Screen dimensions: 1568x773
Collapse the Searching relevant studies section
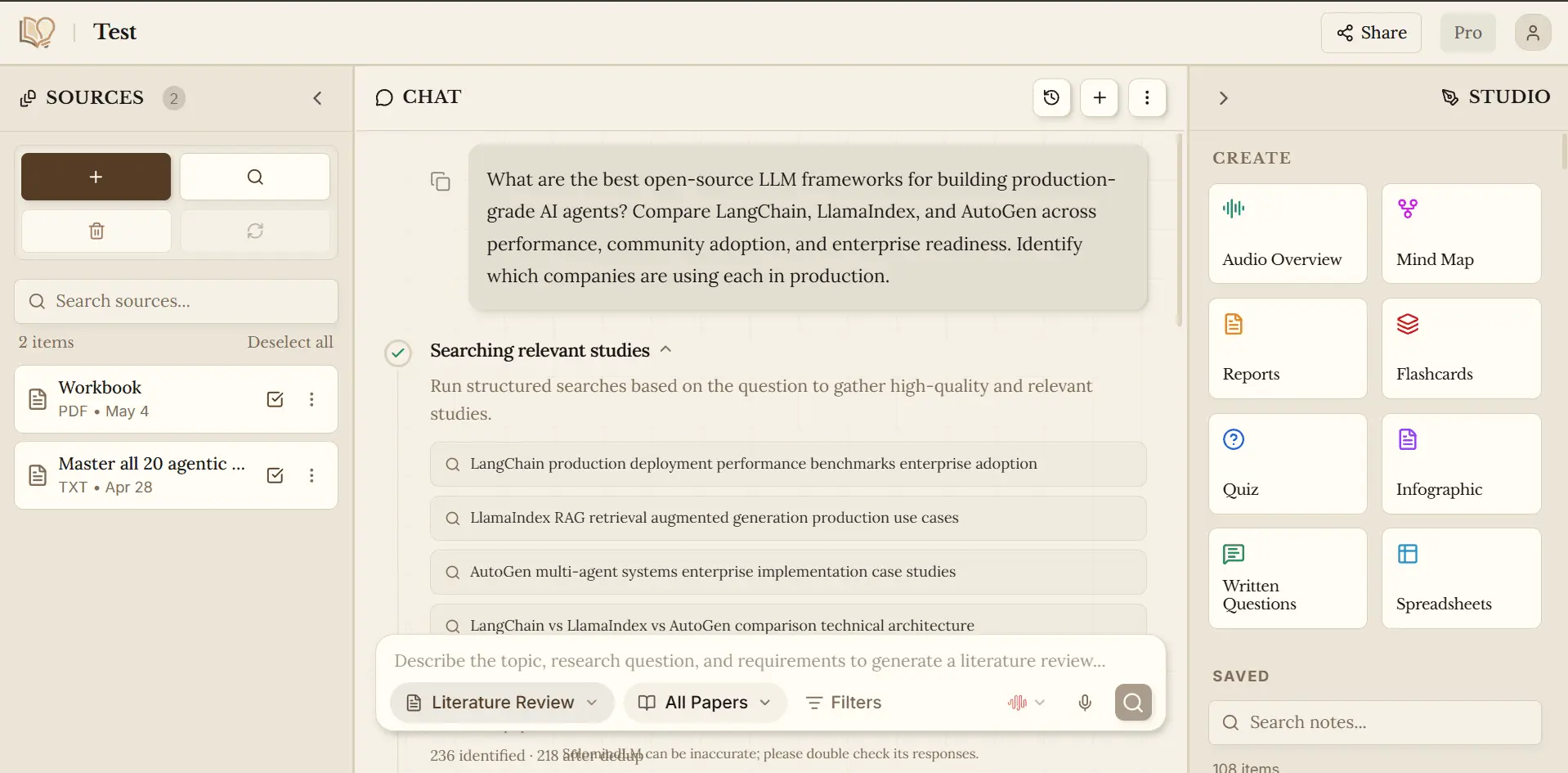tap(665, 349)
